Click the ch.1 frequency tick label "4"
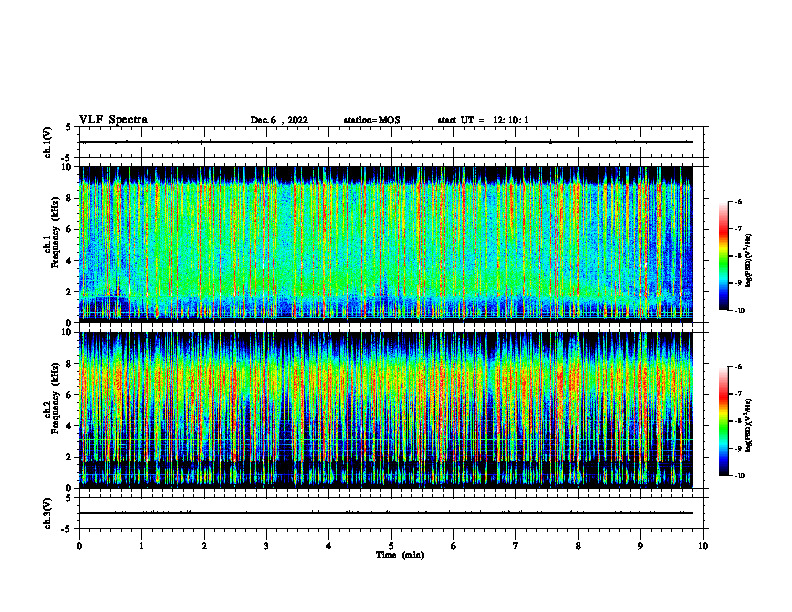This screenshot has width=792, height=612. coord(70,261)
